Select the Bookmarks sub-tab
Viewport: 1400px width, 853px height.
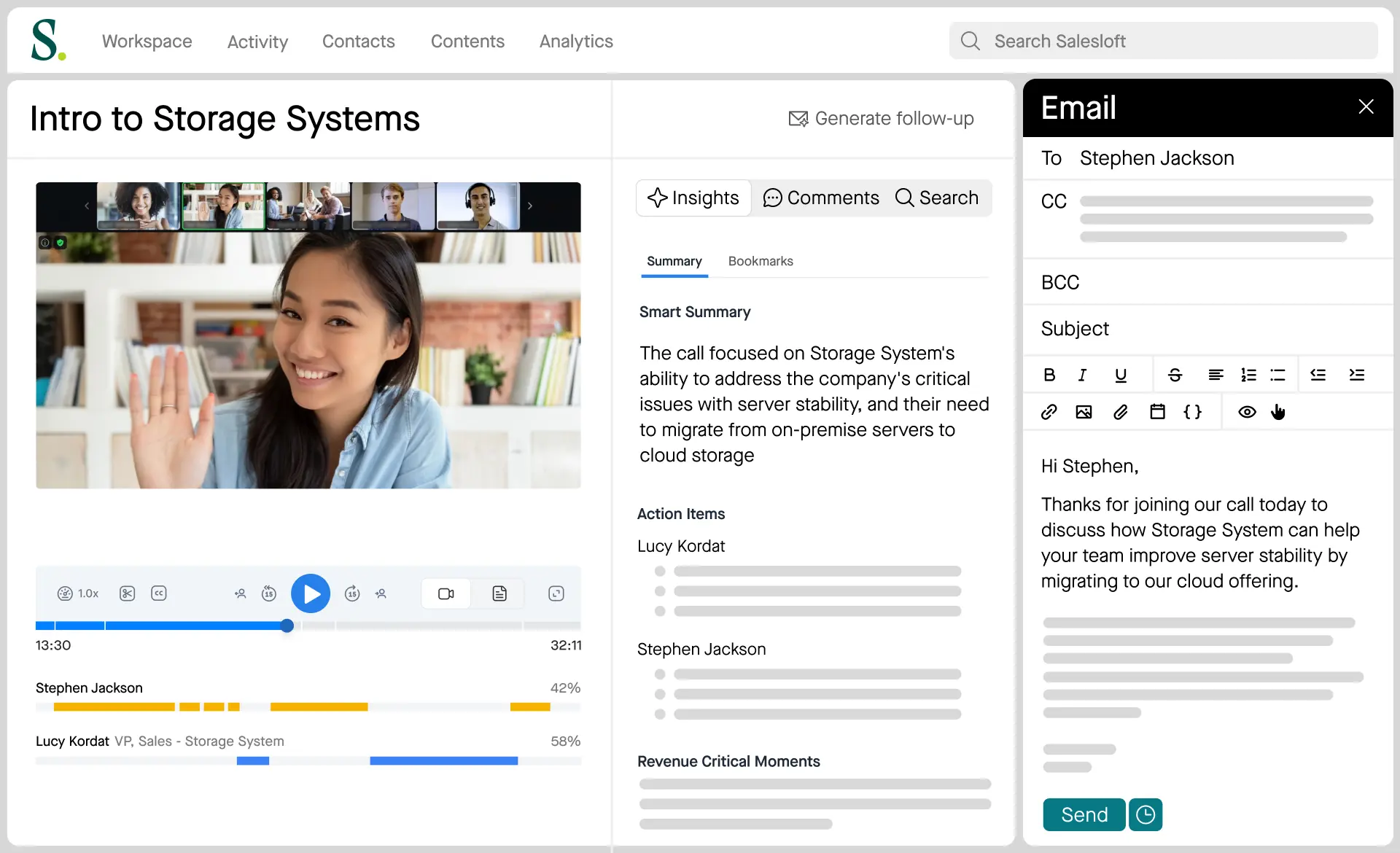coord(761,261)
